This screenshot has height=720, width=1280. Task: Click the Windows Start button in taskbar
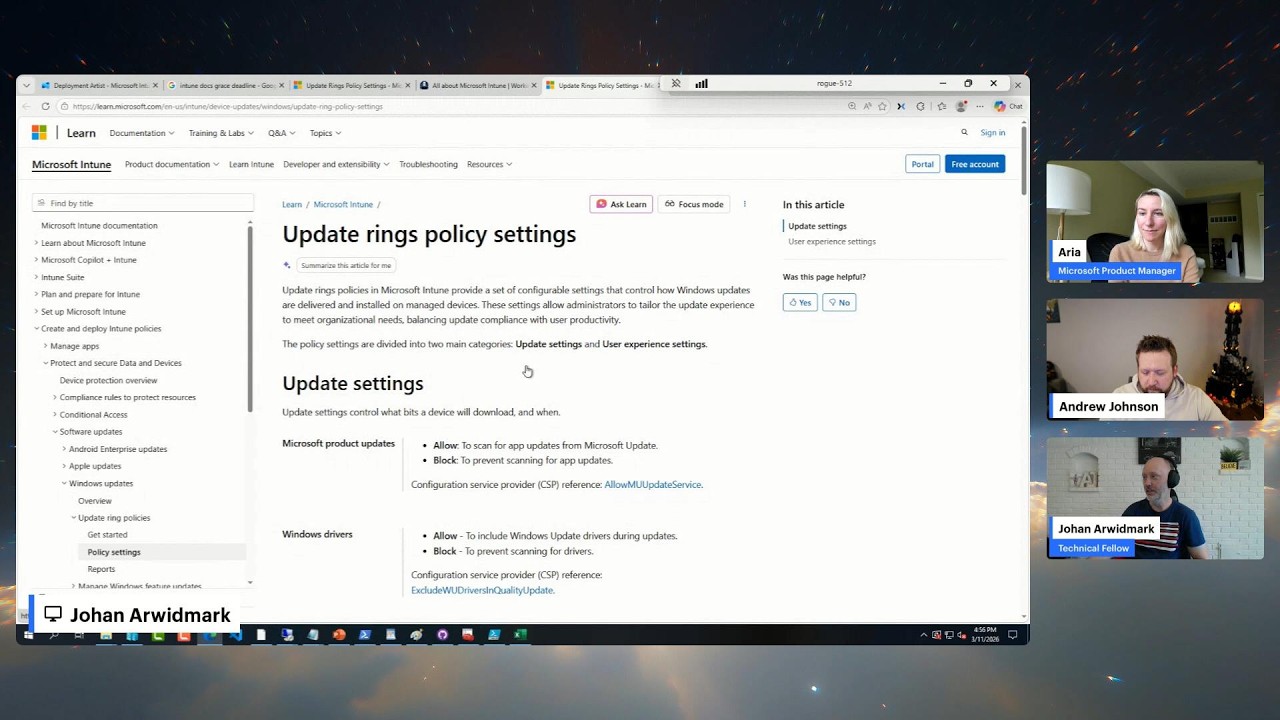pyautogui.click(x=28, y=634)
